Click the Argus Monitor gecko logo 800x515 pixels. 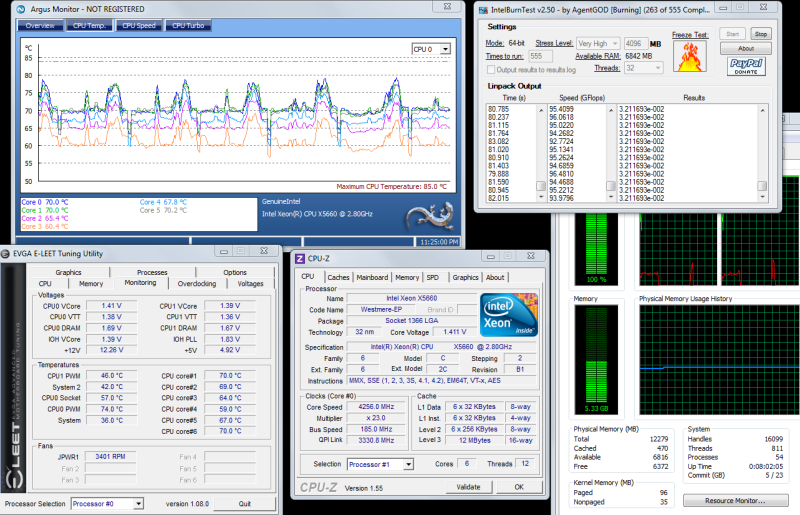point(430,215)
